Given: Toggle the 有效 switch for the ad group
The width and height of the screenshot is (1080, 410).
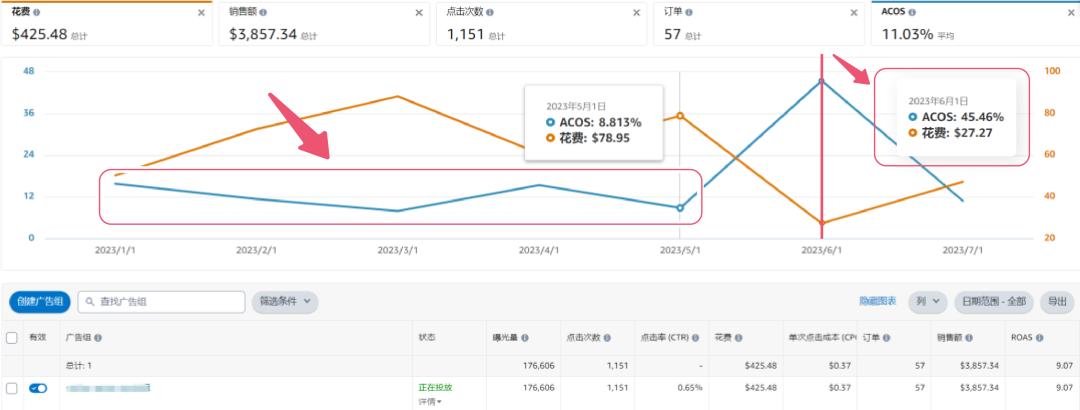Looking at the screenshot, I should click(x=39, y=388).
